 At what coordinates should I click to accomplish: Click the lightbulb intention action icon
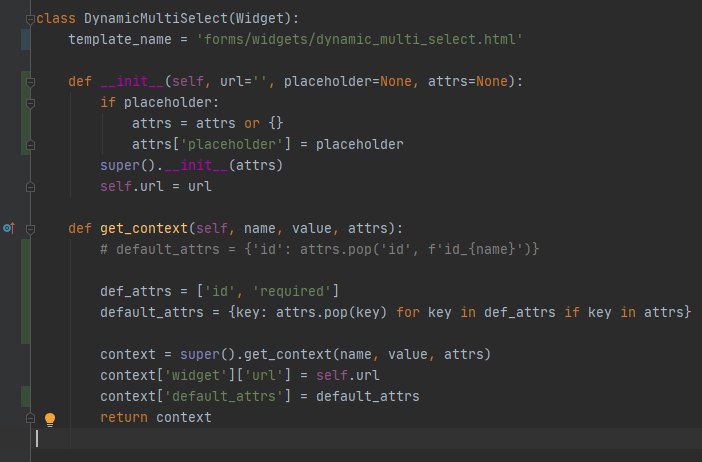[x=50, y=419]
